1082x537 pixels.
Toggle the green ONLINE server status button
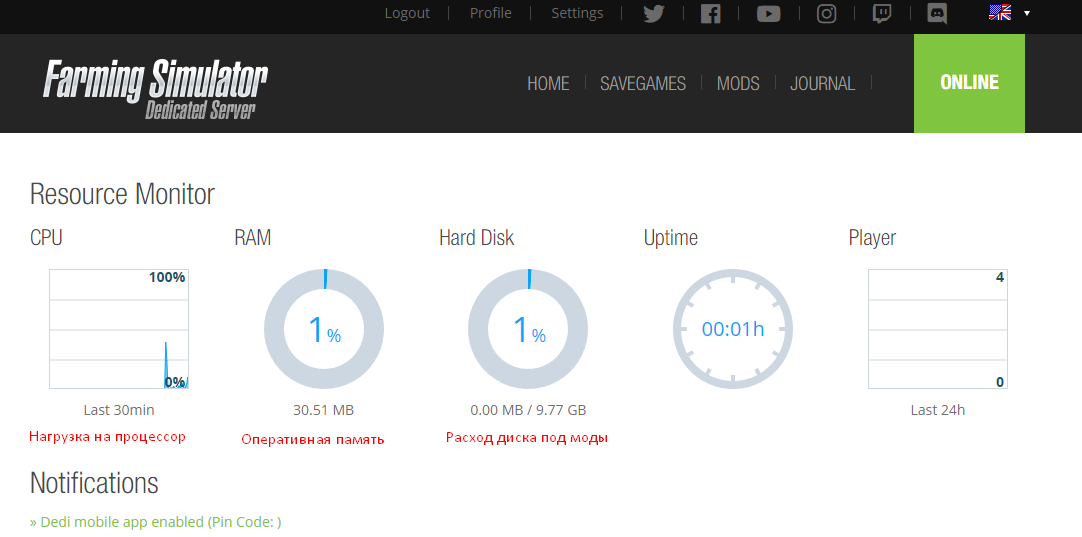click(969, 83)
